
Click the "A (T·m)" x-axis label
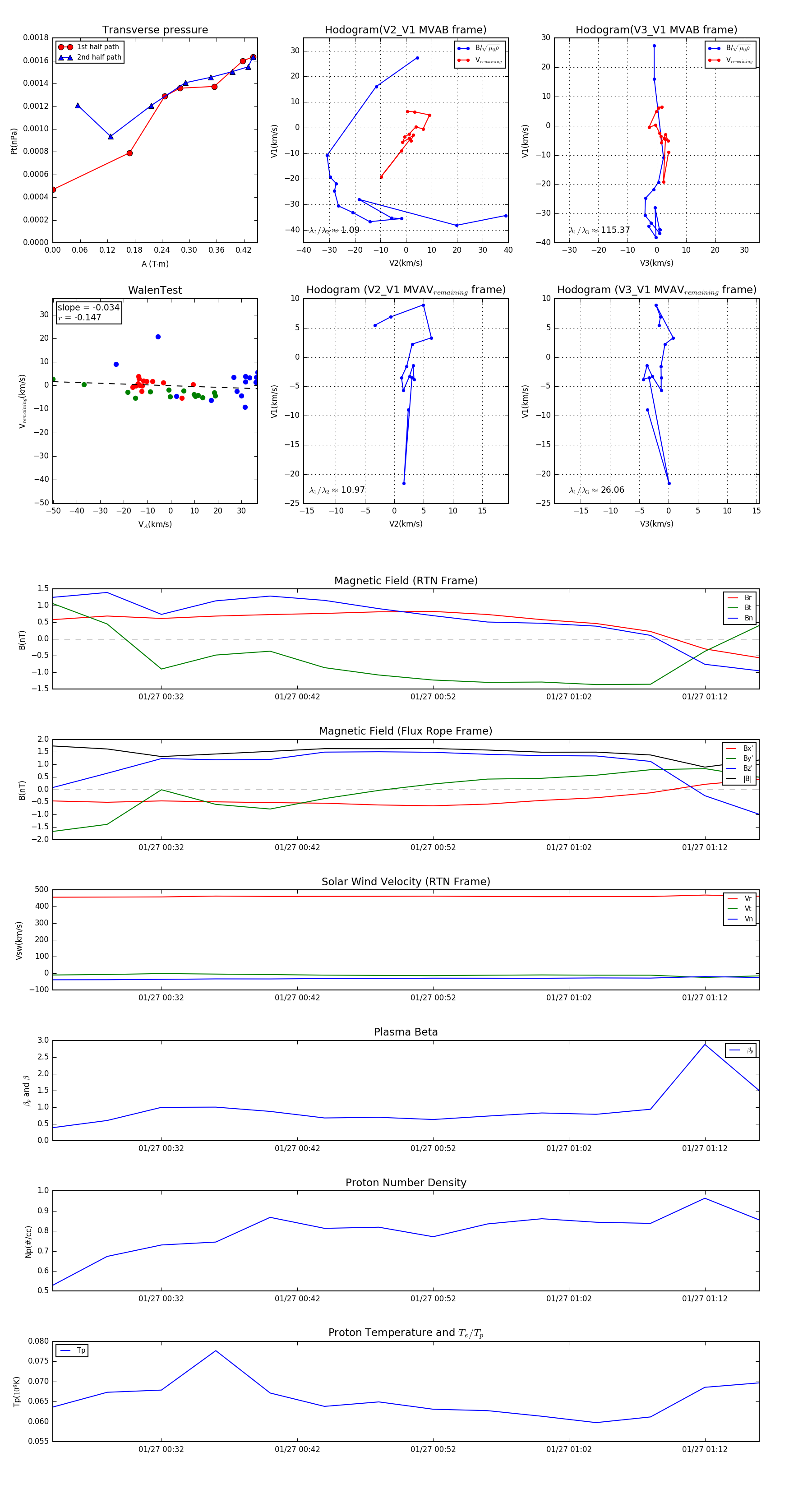click(155, 264)
